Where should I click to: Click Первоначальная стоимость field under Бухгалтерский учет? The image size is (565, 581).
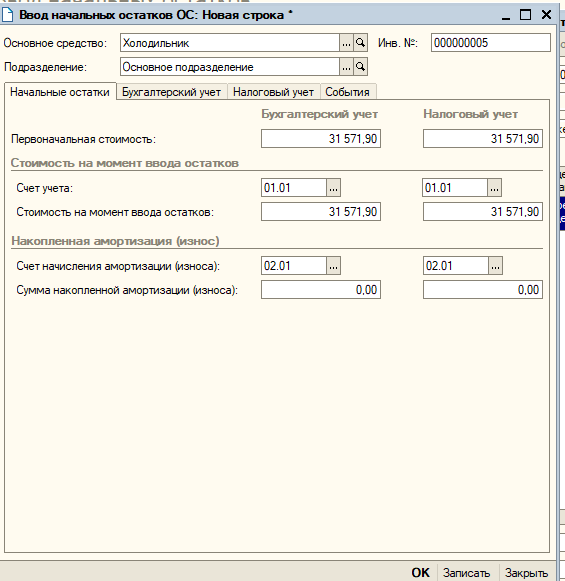pyautogui.click(x=321, y=139)
